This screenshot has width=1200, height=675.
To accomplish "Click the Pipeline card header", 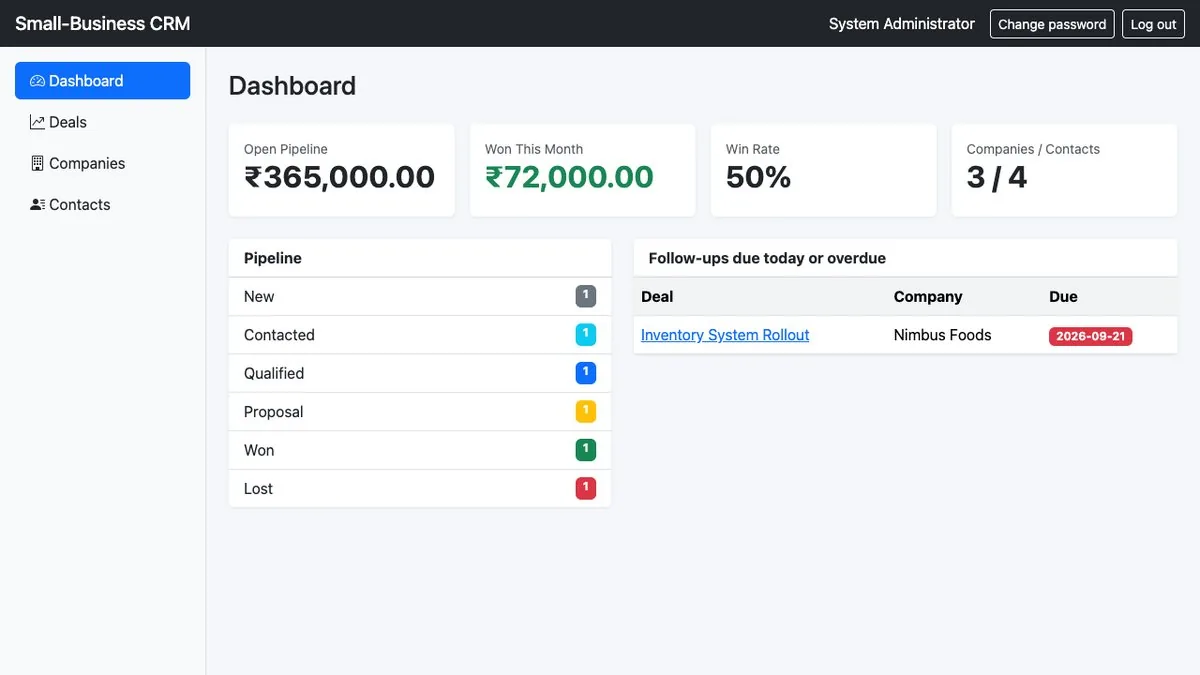I will point(420,258).
